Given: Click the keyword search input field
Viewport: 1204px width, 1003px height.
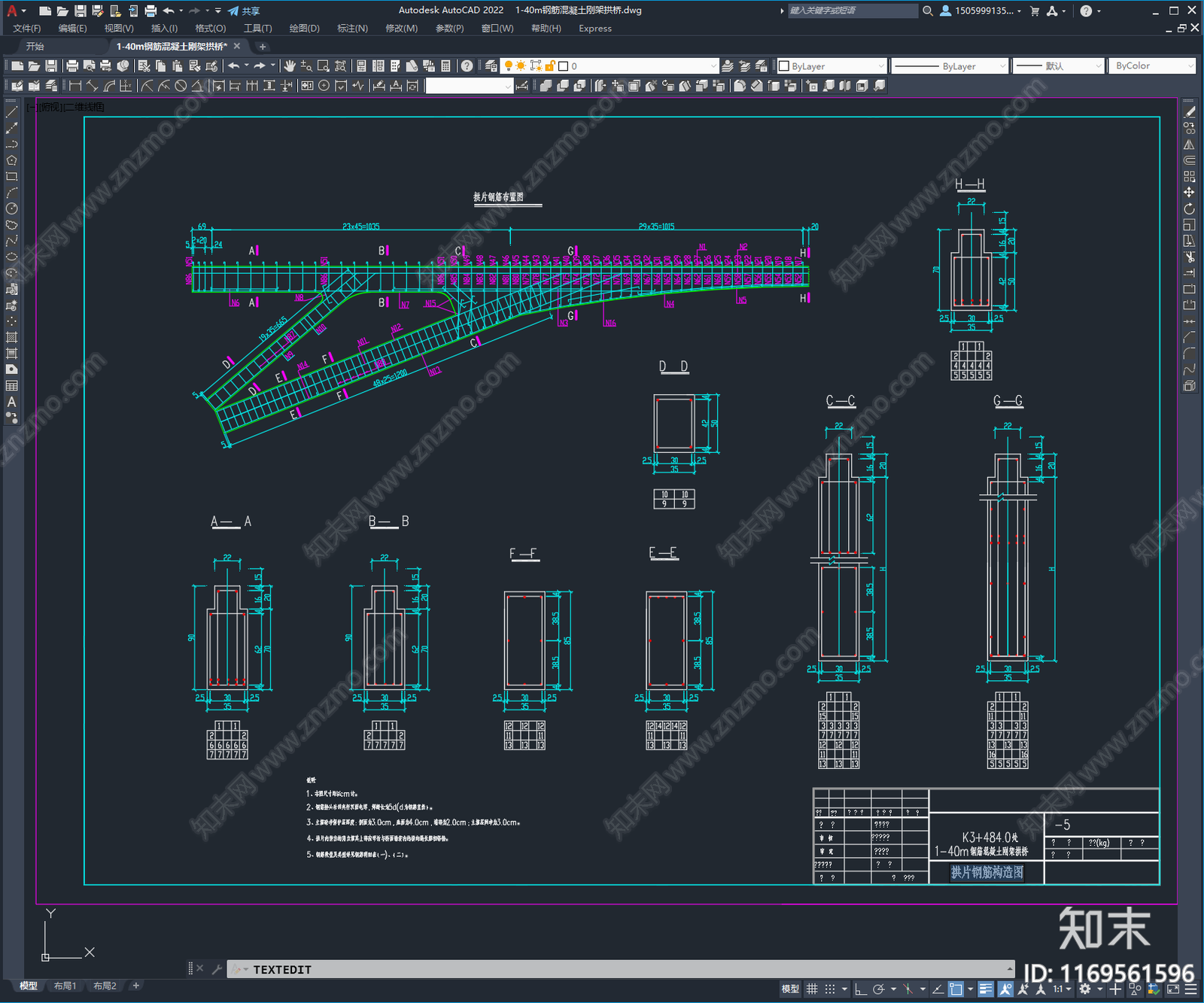Looking at the screenshot, I should tap(852, 11).
